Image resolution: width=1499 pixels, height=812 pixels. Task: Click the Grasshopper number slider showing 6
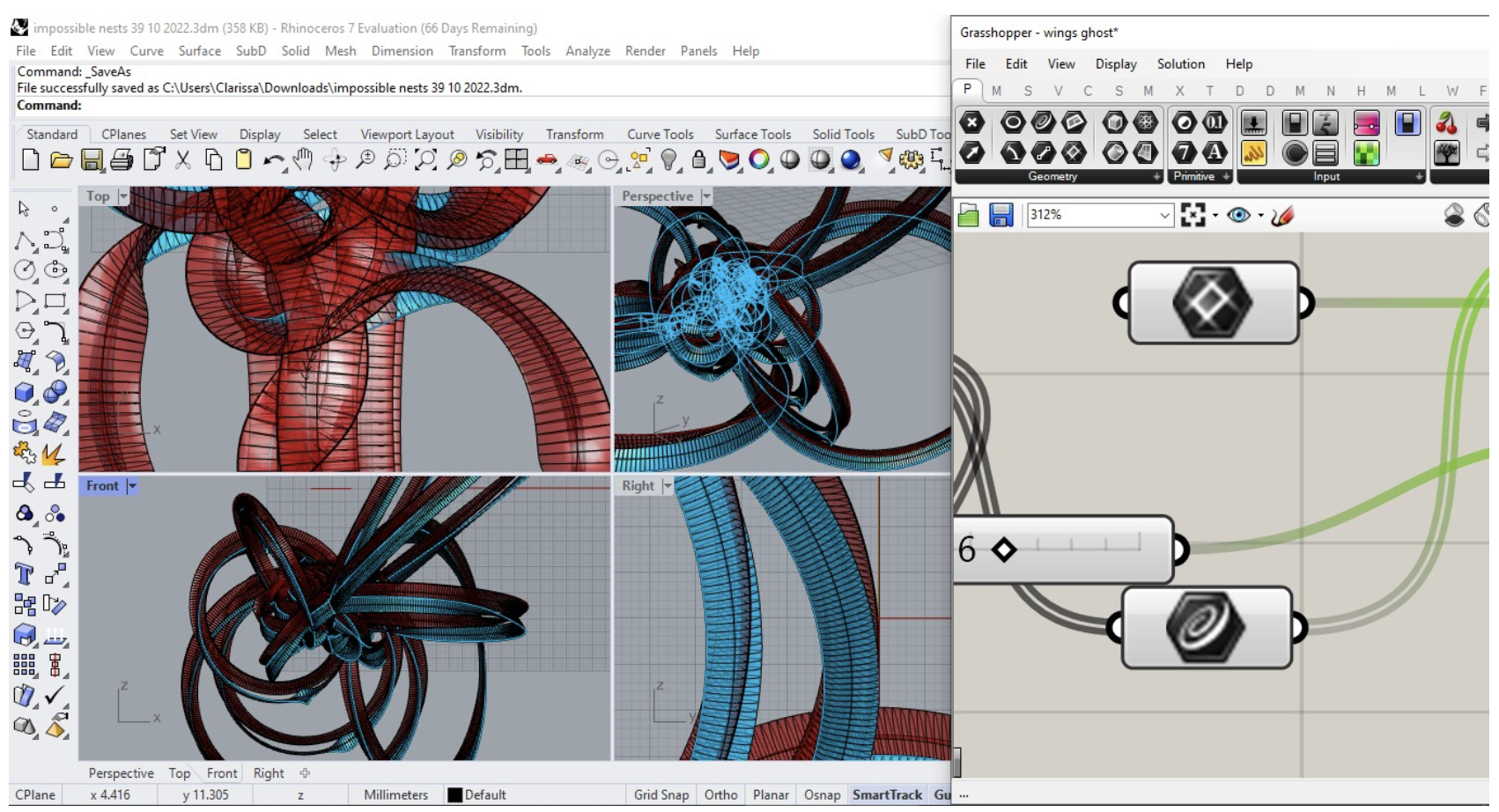click(1067, 550)
